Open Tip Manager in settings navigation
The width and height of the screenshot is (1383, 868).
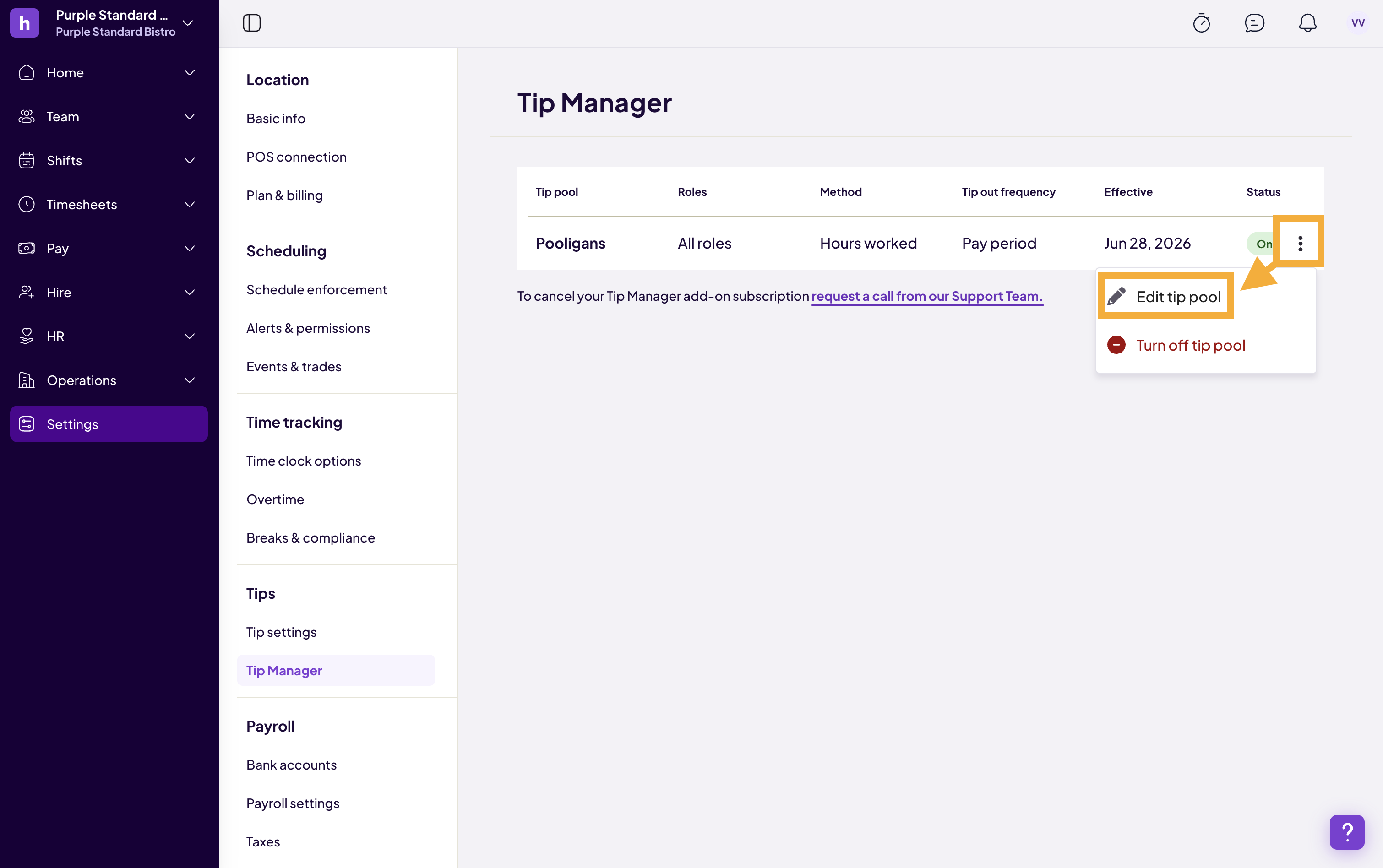(x=336, y=670)
